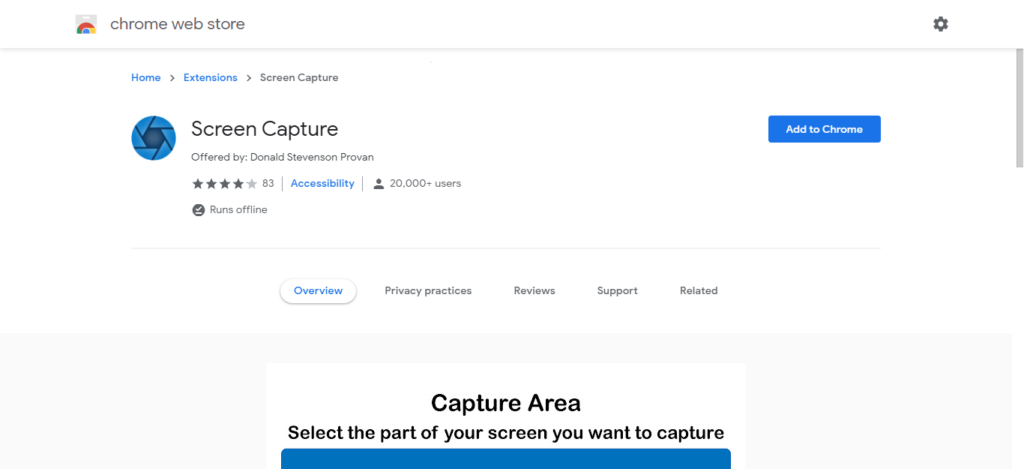Open the Accessibility category link

pyautogui.click(x=322, y=184)
